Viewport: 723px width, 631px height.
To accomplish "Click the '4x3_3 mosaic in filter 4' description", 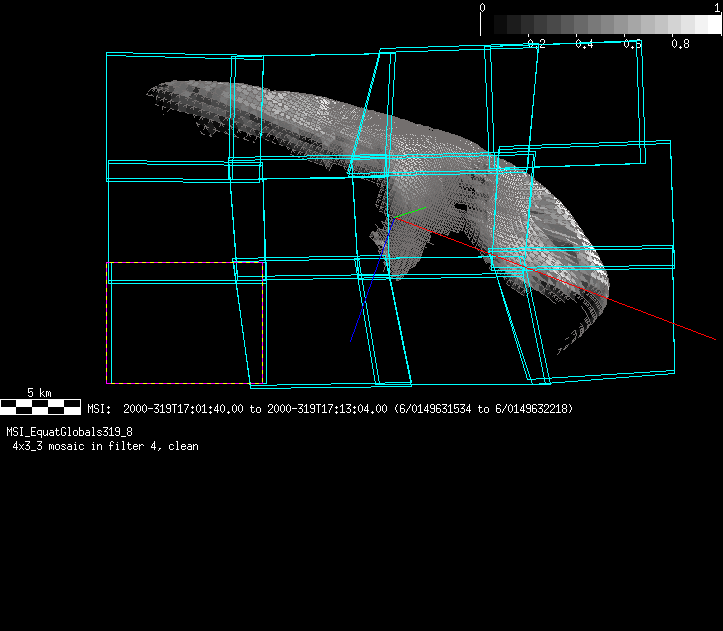I will tap(105, 446).
